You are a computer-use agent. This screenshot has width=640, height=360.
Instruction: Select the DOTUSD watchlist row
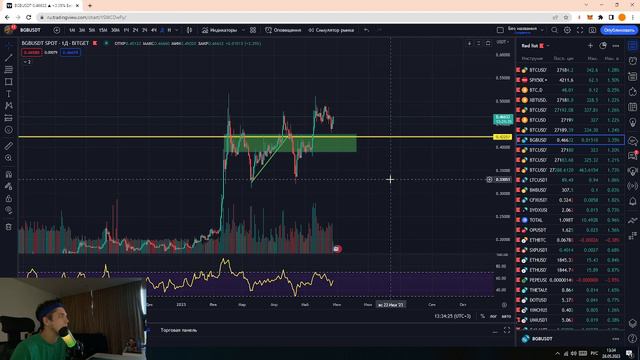click(570, 300)
